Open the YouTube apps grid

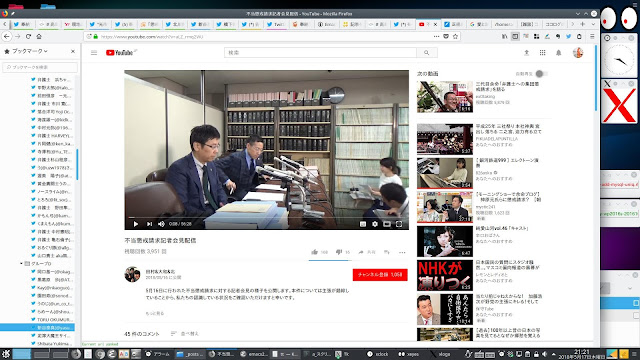(x=542, y=53)
